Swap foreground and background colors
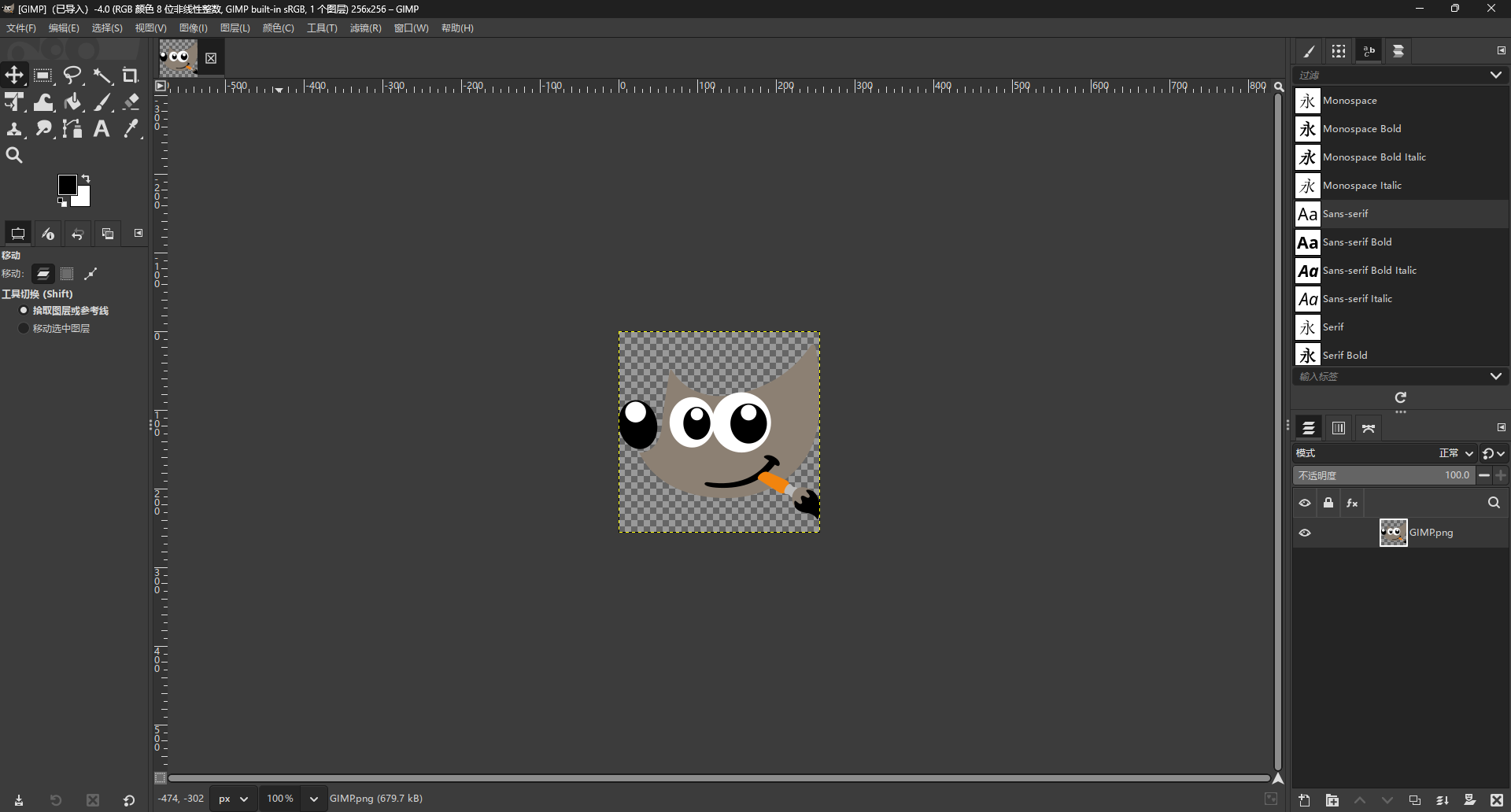 point(86,179)
